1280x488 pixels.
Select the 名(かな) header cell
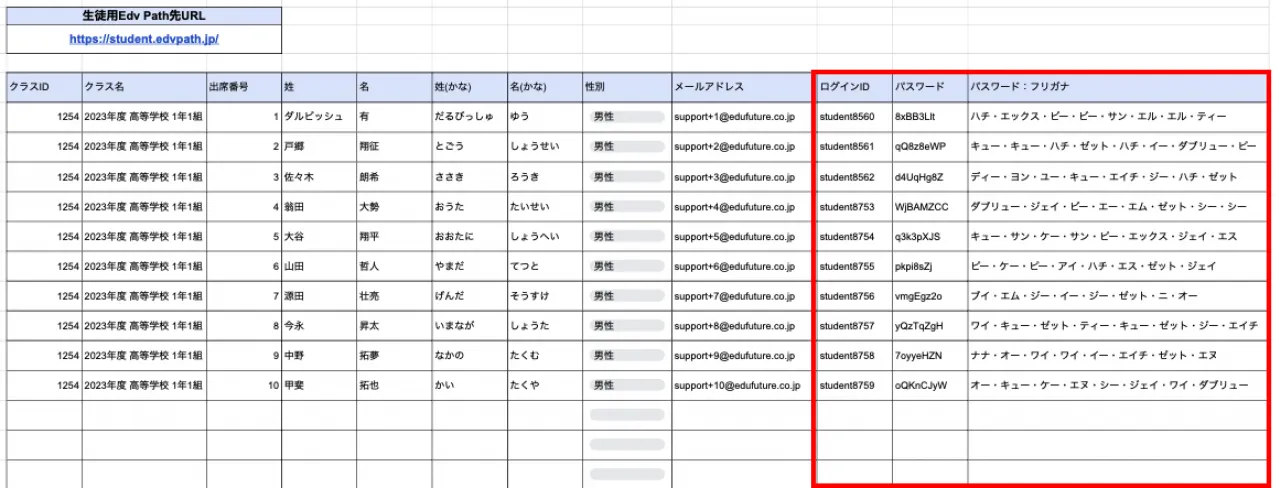[x=544, y=87]
